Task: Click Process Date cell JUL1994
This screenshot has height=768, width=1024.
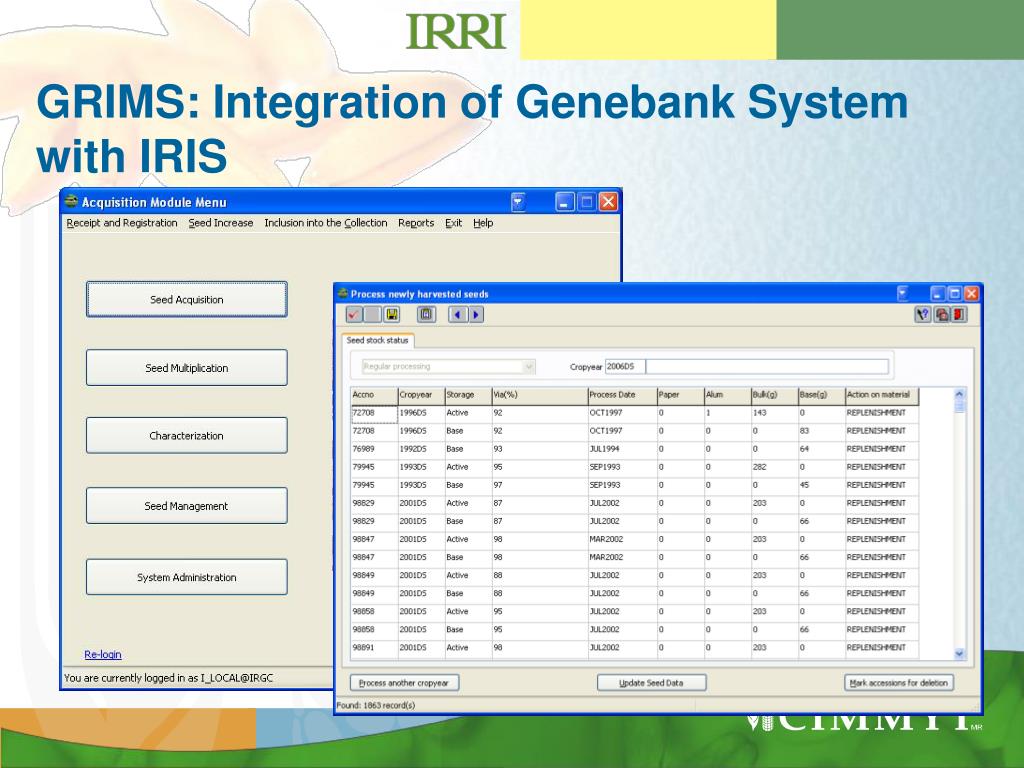Action: click(622, 449)
